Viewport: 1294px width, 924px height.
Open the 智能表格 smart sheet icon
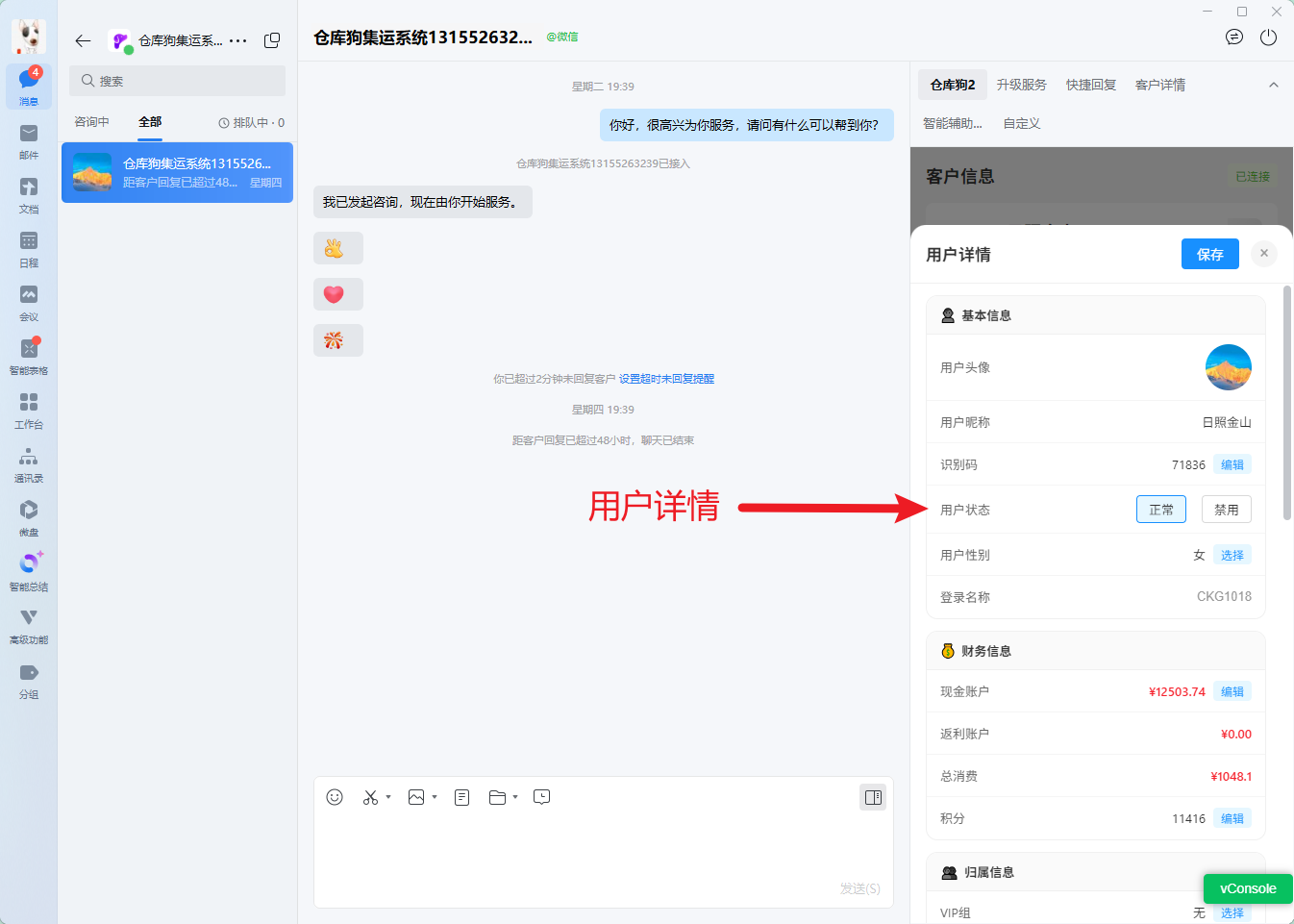[x=29, y=356]
